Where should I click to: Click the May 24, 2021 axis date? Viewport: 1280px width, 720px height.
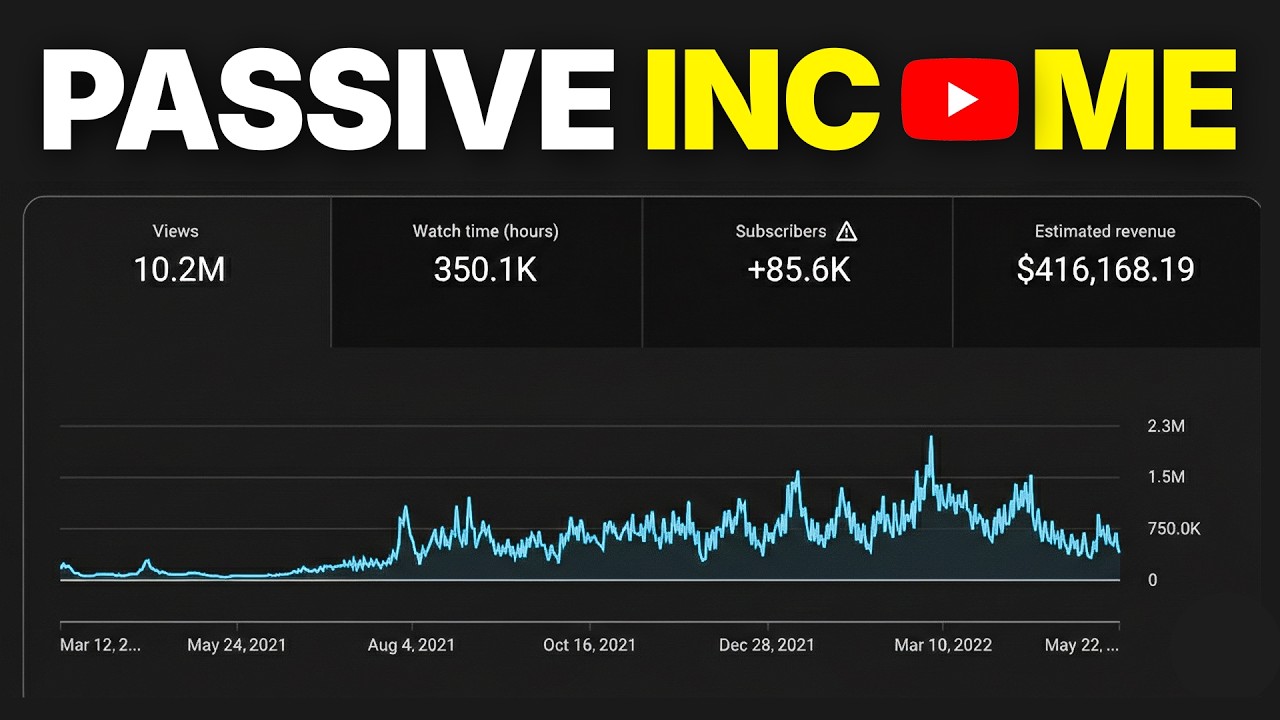pos(237,645)
